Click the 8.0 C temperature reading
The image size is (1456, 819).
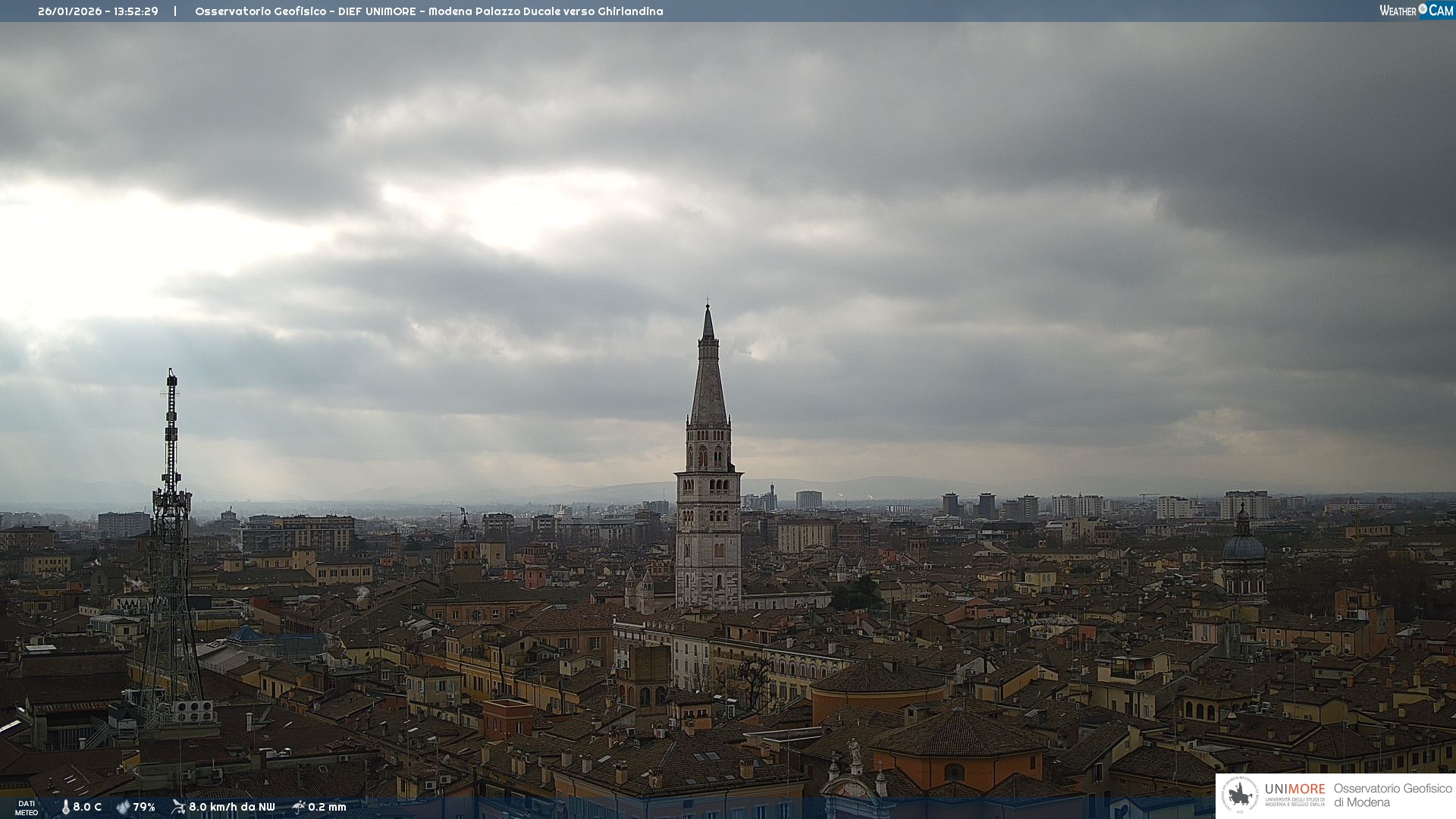coord(87,807)
